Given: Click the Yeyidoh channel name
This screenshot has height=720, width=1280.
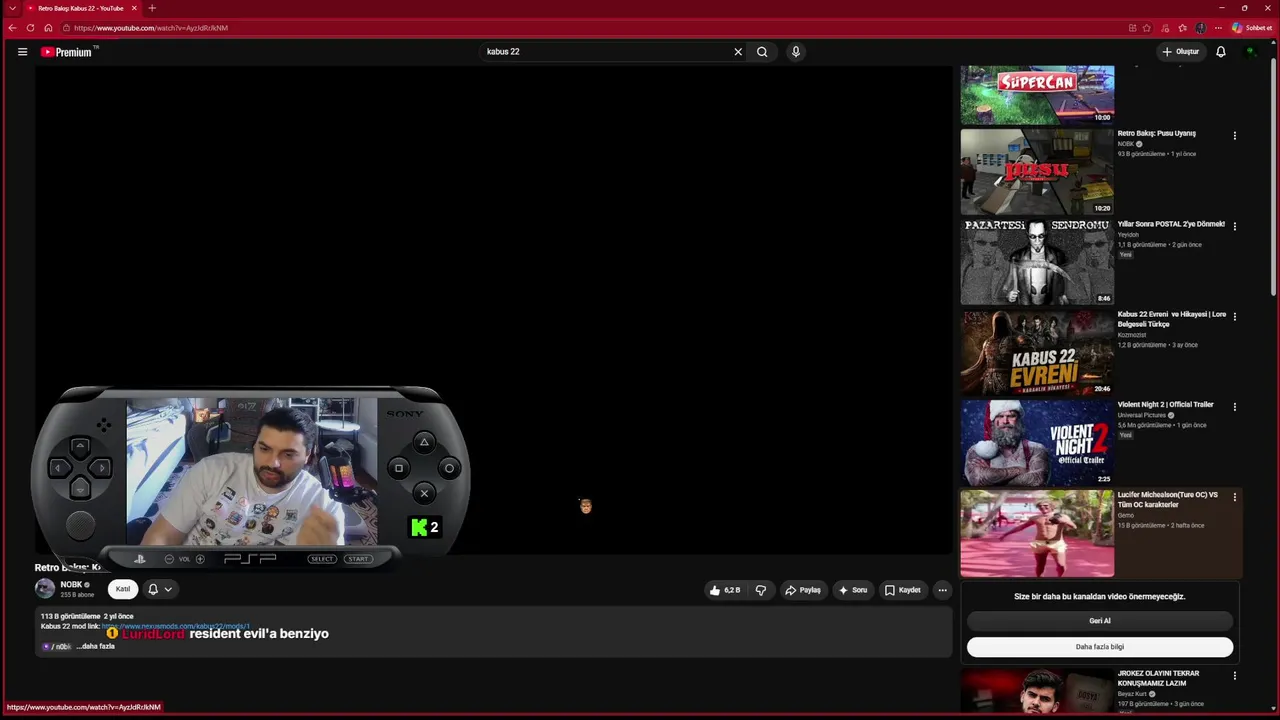Looking at the screenshot, I should pos(1128,235).
